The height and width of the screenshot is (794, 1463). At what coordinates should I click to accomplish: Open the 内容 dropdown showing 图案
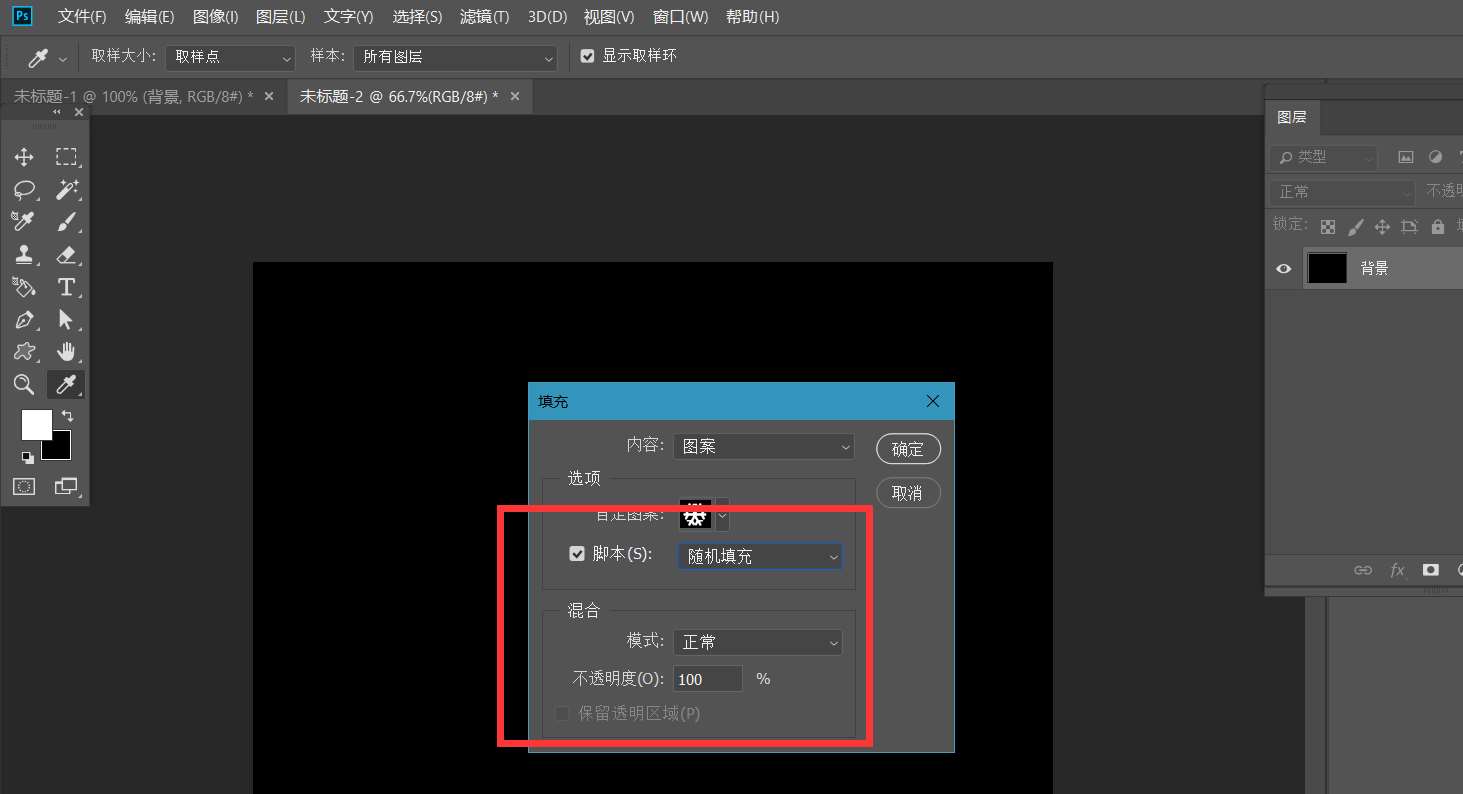763,446
